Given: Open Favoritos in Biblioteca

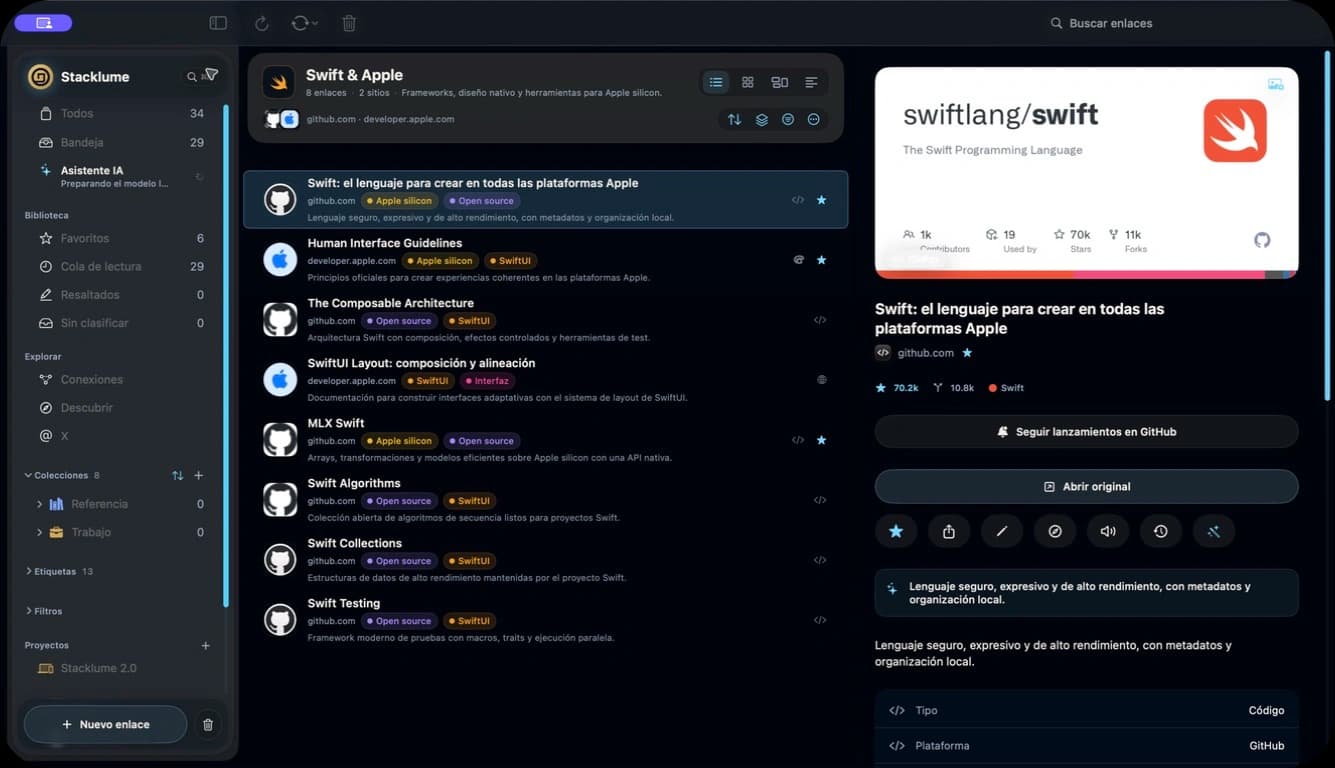Looking at the screenshot, I should click(x=121, y=238).
